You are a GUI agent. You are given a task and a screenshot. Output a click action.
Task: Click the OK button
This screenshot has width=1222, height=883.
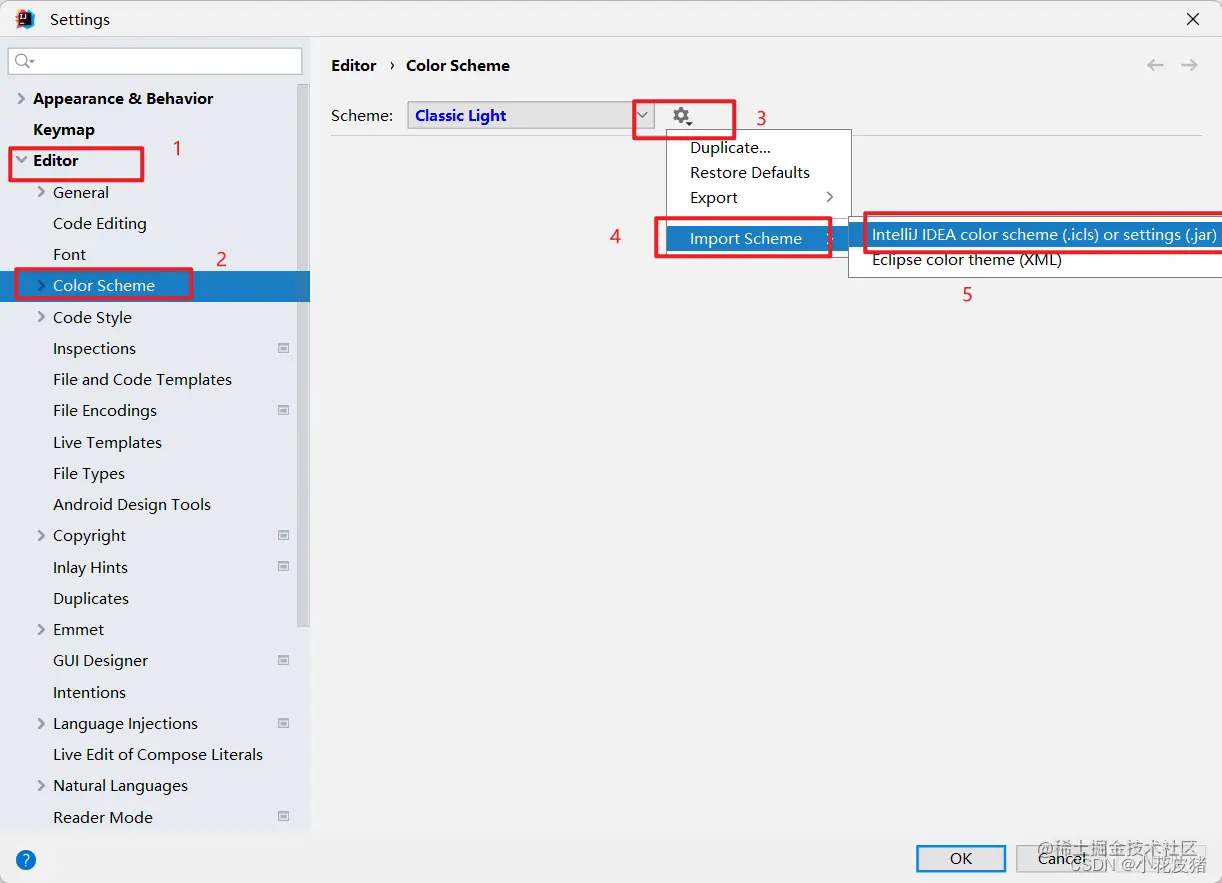pos(961,858)
